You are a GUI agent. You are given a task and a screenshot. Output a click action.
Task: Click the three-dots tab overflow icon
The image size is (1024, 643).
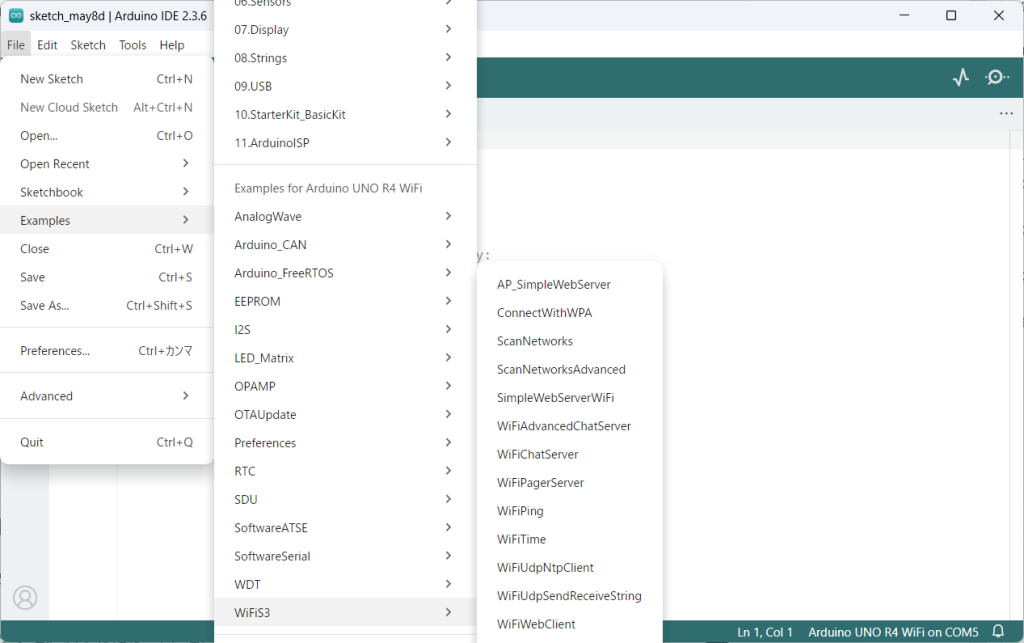[x=1006, y=114]
